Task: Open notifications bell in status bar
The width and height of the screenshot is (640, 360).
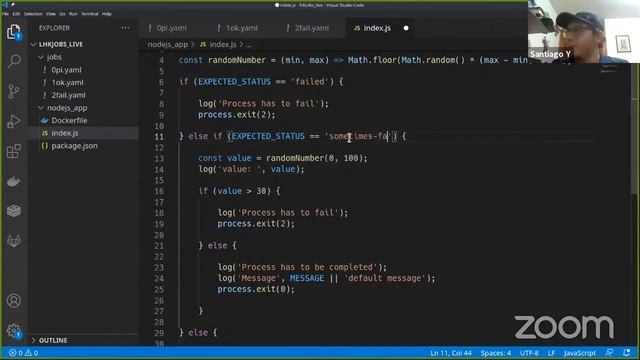Action: 627,353
